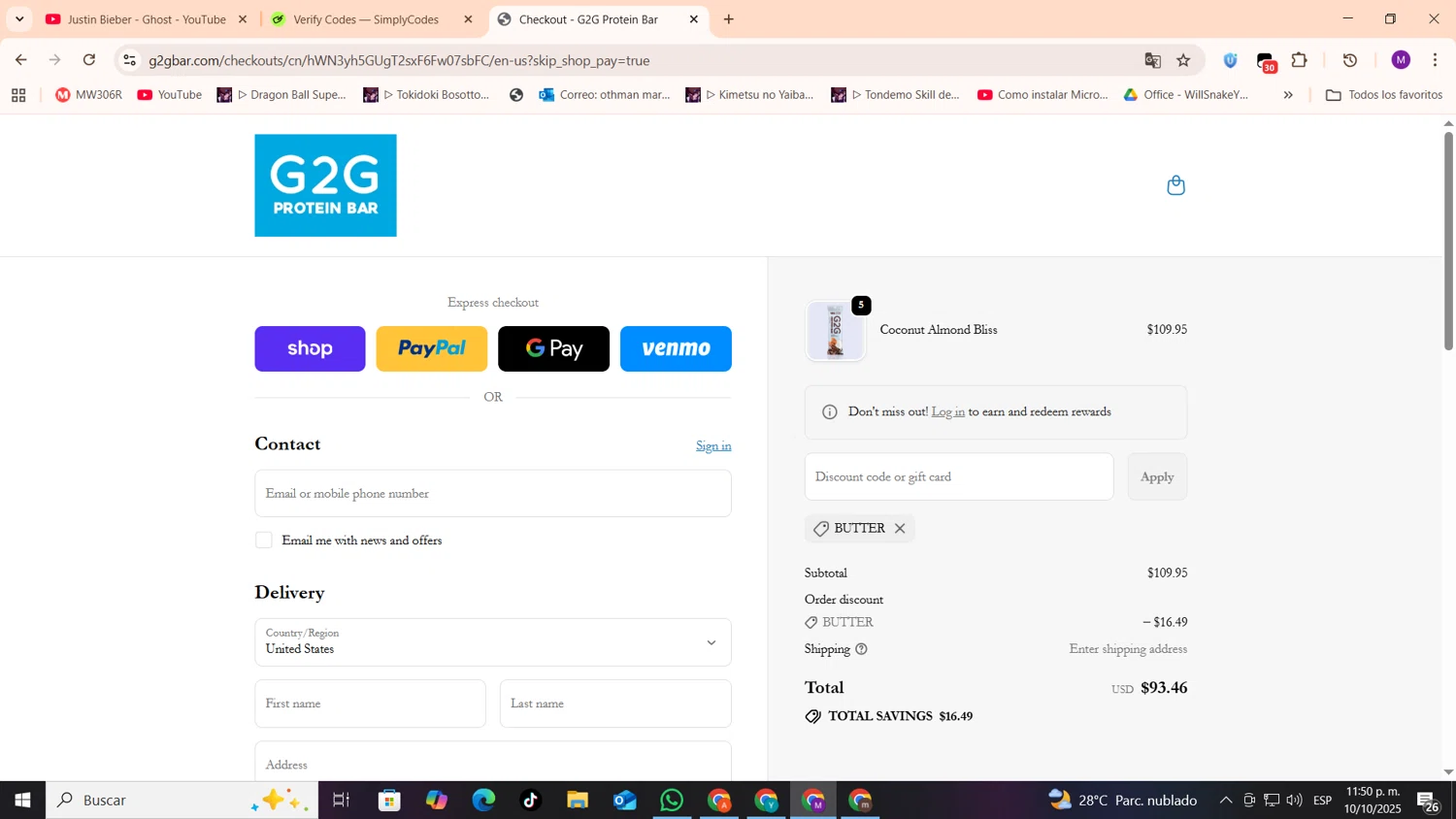The width and height of the screenshot is (1456, 819).
Task: Reload the checkout page
Action: pos(89,60)
